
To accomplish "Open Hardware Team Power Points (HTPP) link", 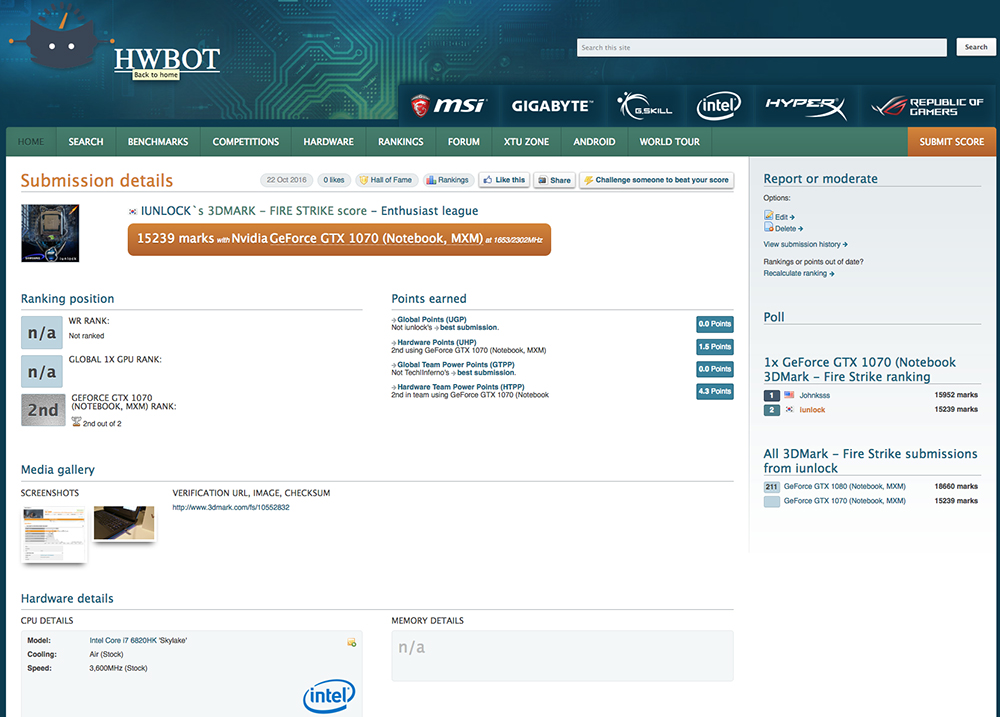I will [460, 387].
